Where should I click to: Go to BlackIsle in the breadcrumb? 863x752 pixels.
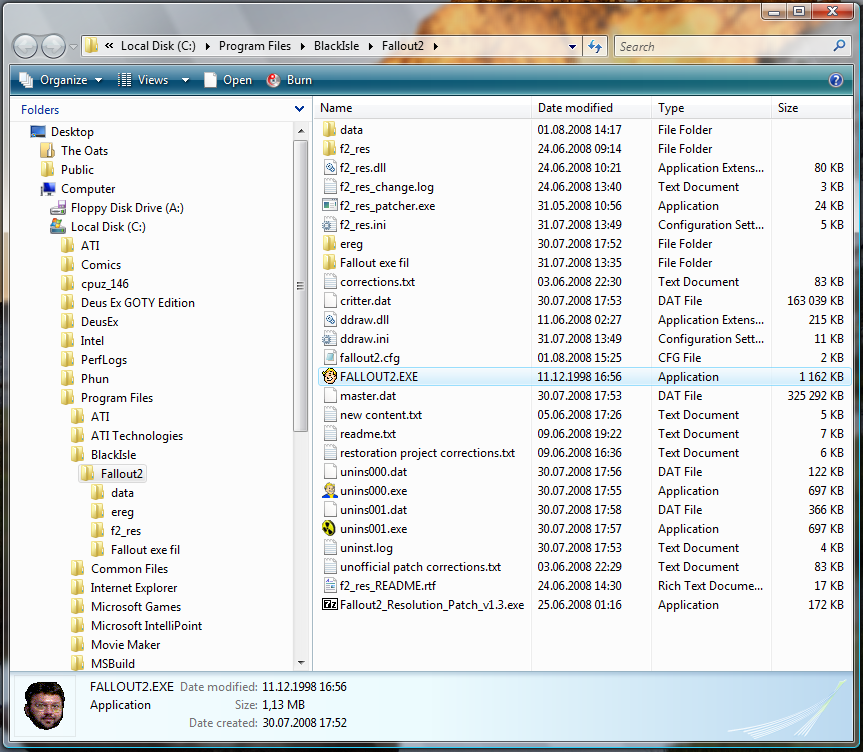(x=336, y=46)
